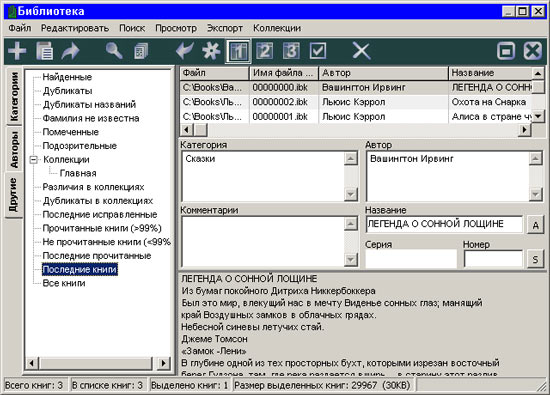Select Не прочитанные книги tree item
The image size is (550, 395).
(x=106, y=242)
